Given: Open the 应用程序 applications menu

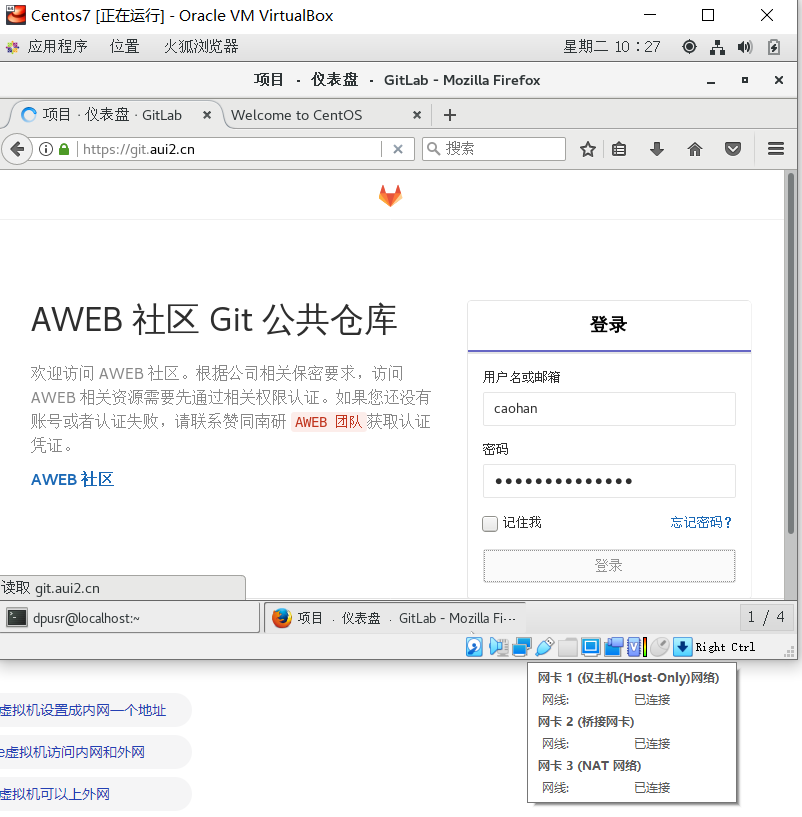Looking at the screenshot, I should point(57,47).
